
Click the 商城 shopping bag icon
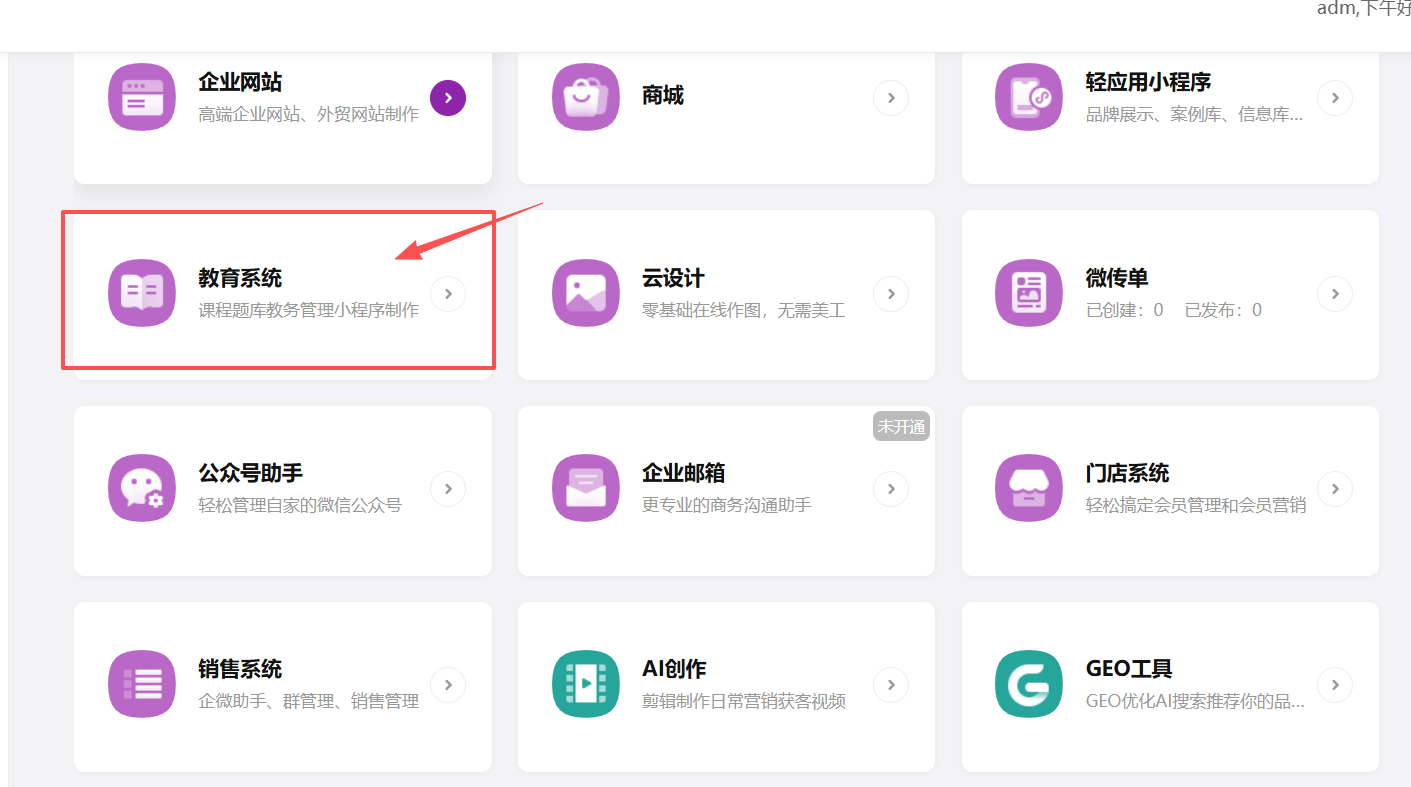(586, 97)
